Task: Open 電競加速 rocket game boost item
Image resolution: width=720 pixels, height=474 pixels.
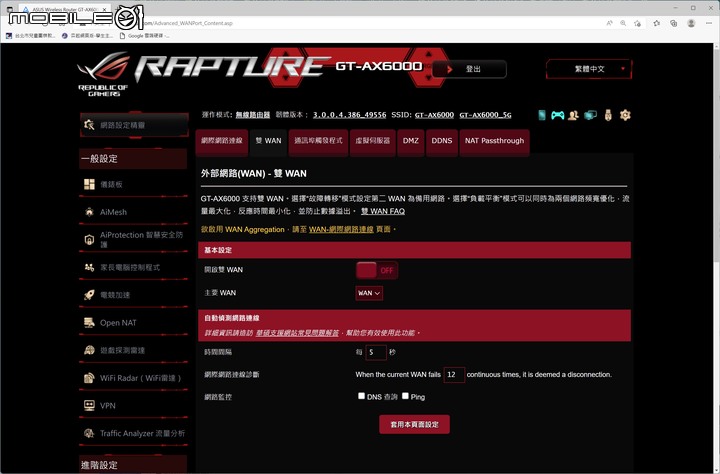Action: point(133,295)
